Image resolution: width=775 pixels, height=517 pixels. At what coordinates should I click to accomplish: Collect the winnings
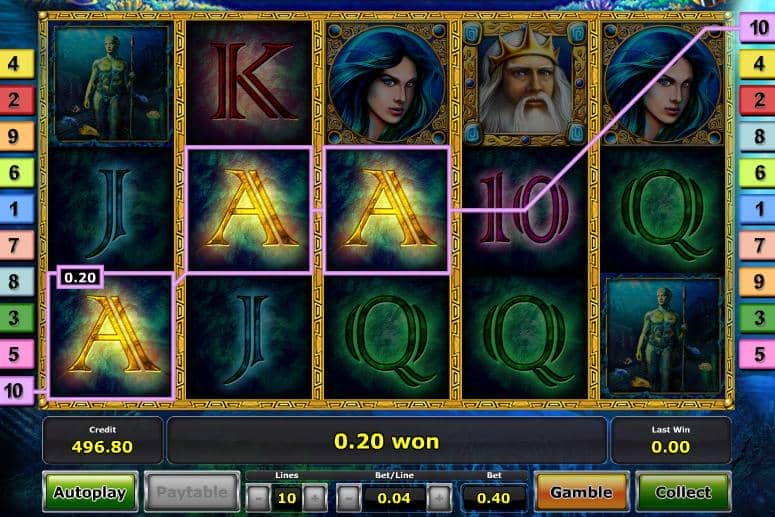[684, 492]
